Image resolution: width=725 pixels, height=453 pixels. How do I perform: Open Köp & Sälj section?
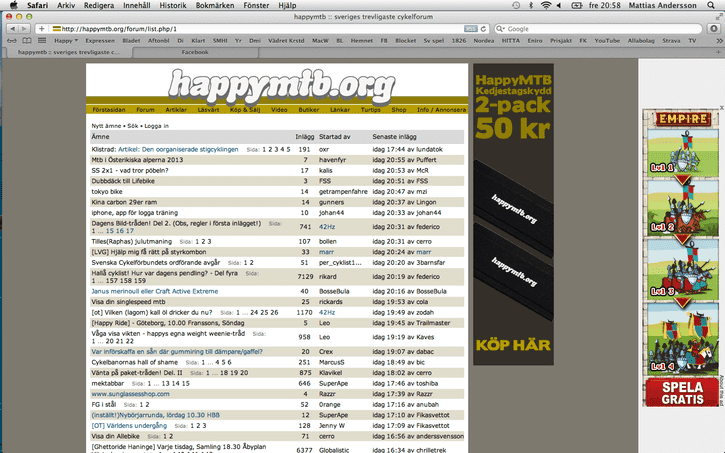click(x=245, y=110)
